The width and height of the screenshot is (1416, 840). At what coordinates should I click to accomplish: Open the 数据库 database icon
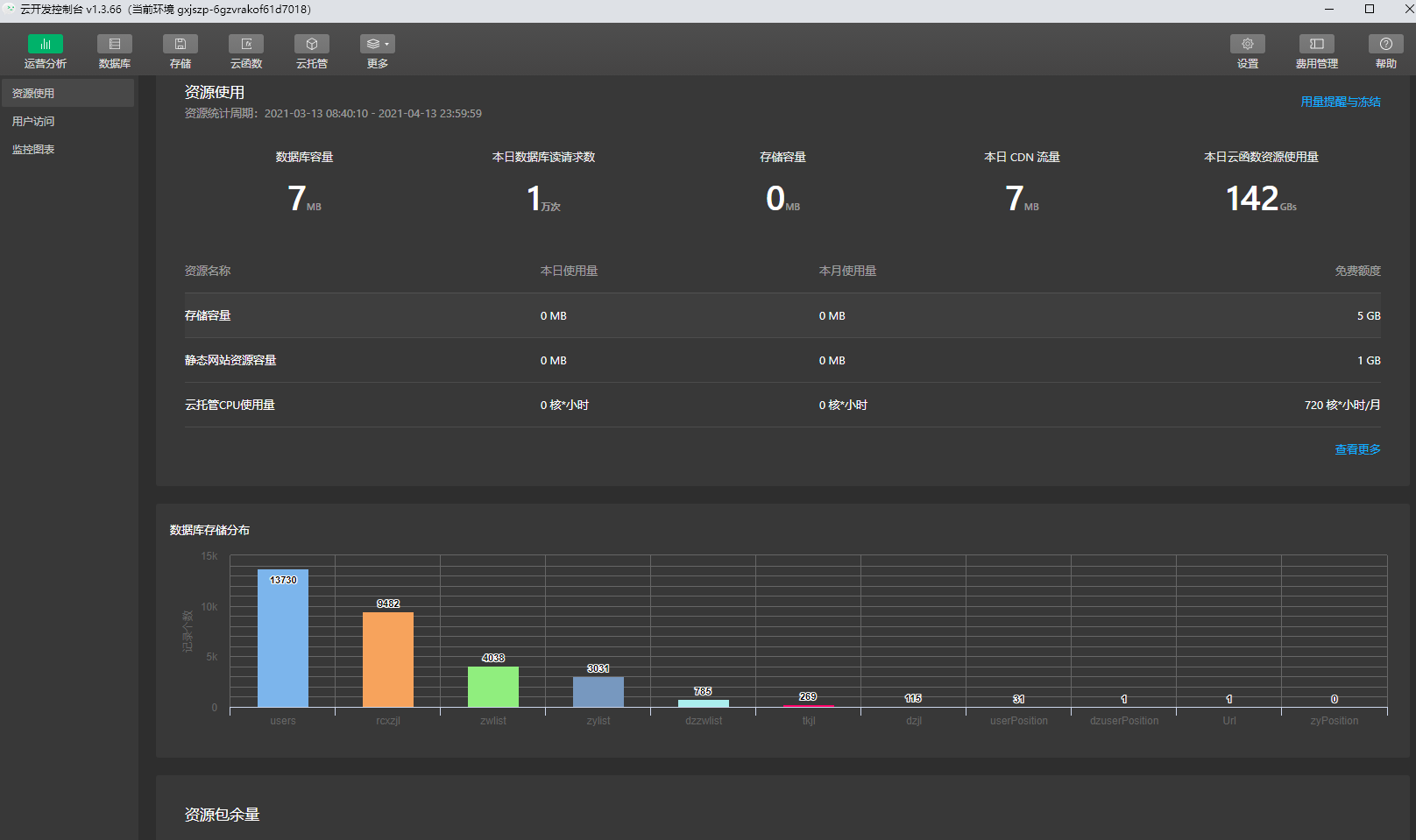[115, 44]
